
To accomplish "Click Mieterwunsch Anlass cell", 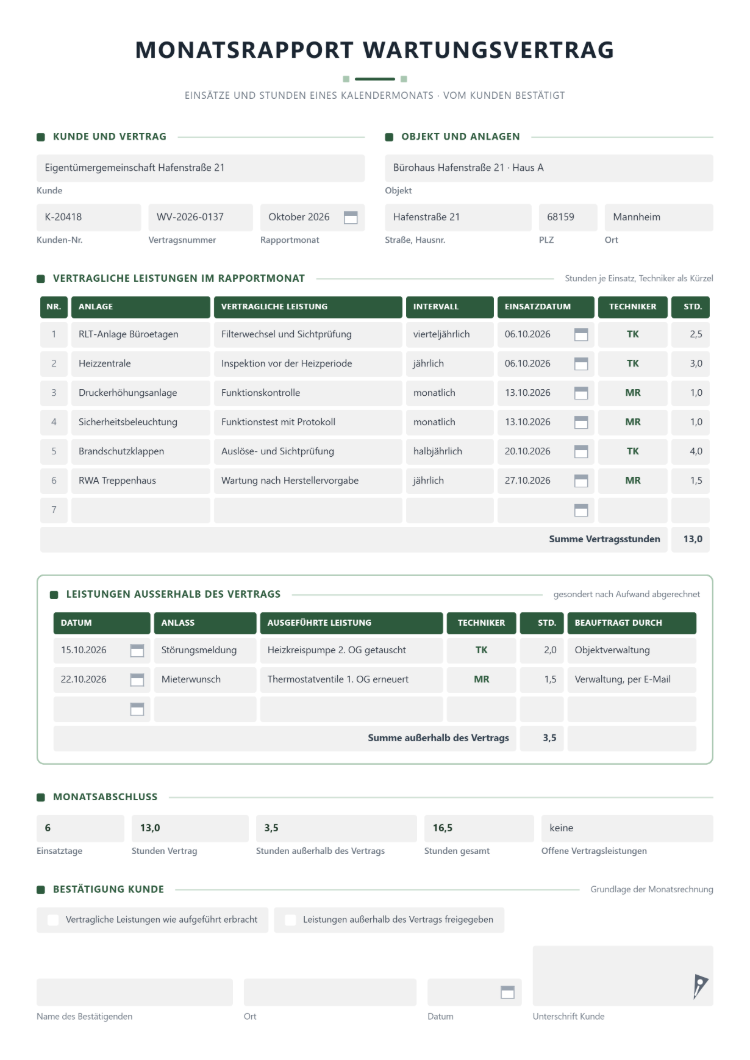I will [206, 679].
